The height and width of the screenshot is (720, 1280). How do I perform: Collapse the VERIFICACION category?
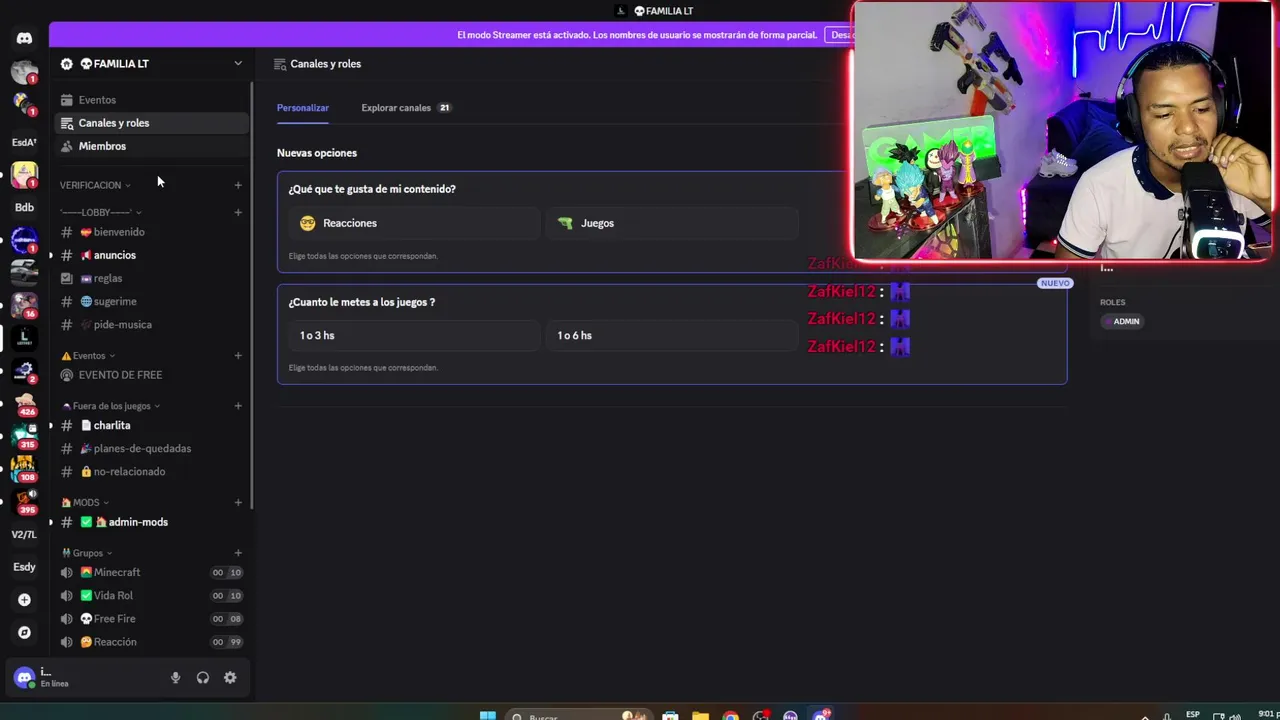[x=96, y=185]
